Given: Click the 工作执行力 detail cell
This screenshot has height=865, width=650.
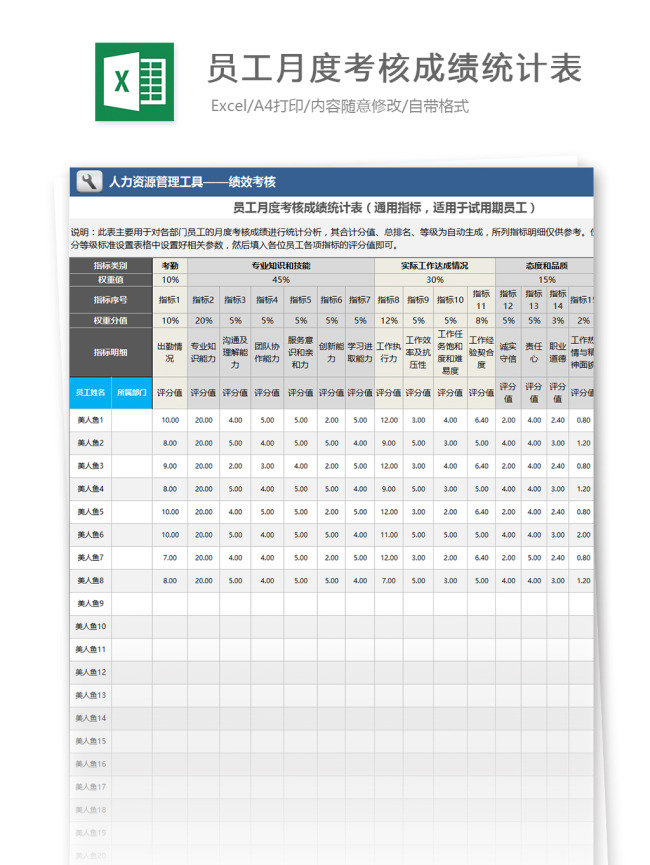Looking at the screenshot, I should (388, 352).
